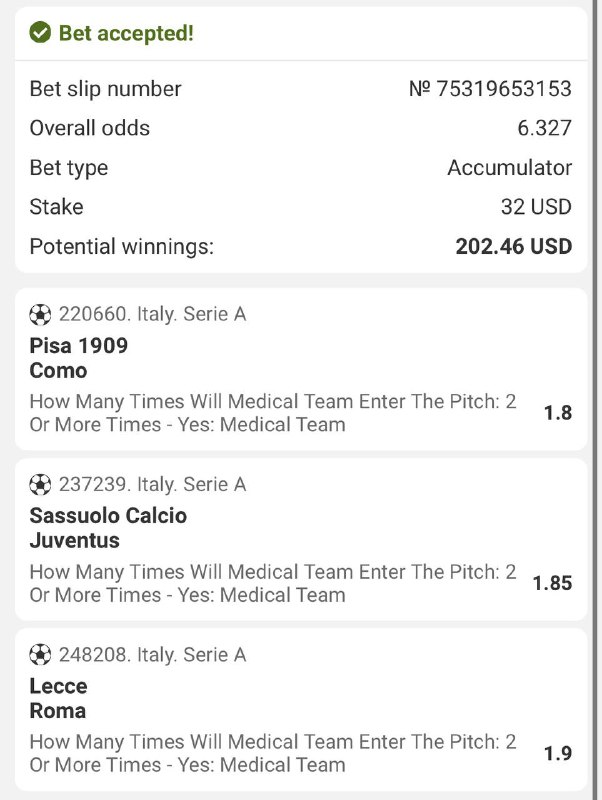Open the Sassuolo Calcio vs Juventus match

pyautogui.click(x=108, y=528)
